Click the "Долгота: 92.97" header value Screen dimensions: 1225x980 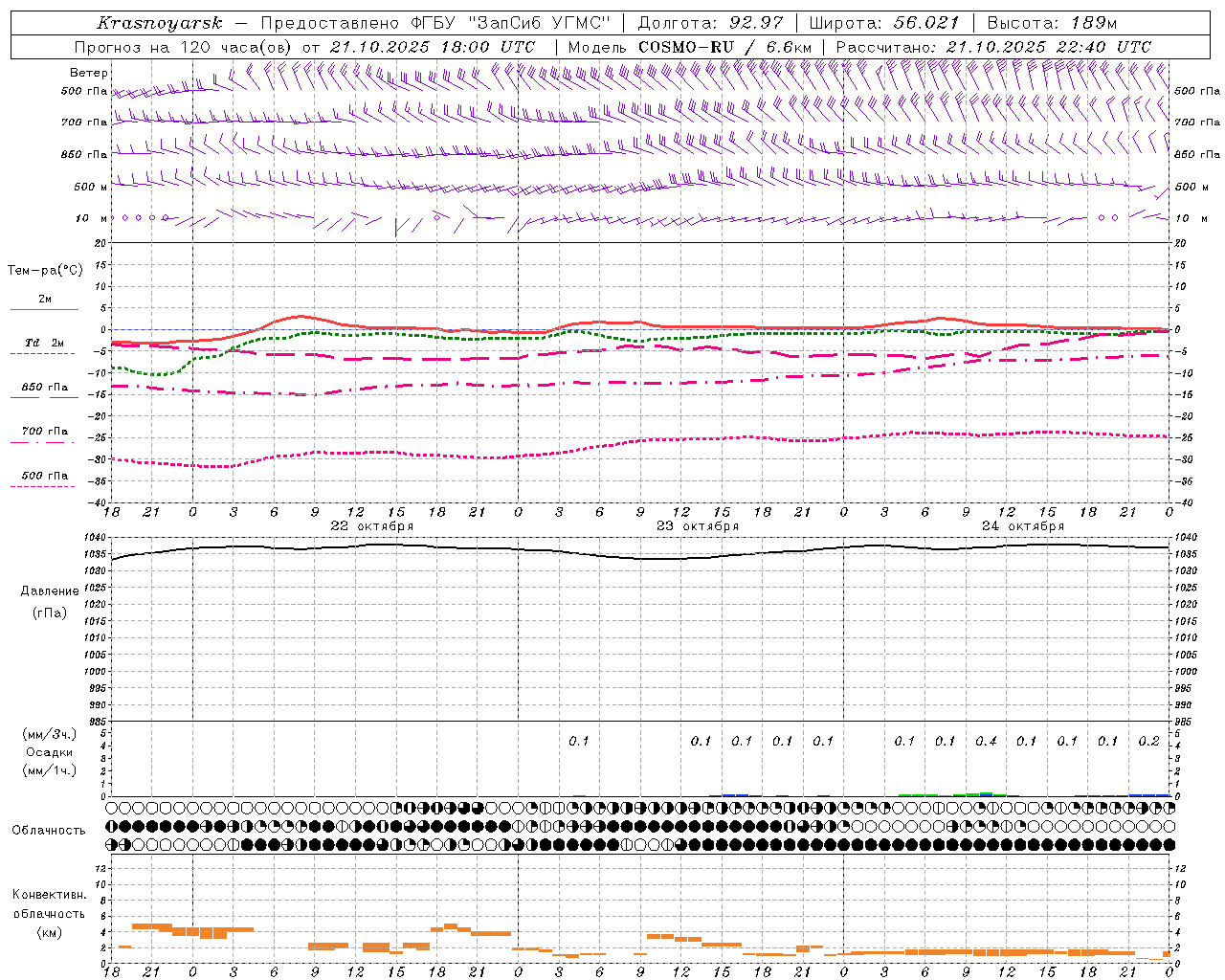click(710, 23)
